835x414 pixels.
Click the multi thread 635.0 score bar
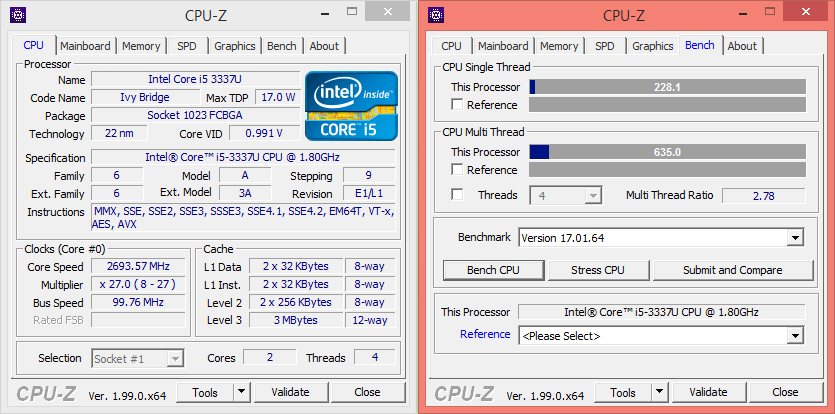tap(667, 152)
